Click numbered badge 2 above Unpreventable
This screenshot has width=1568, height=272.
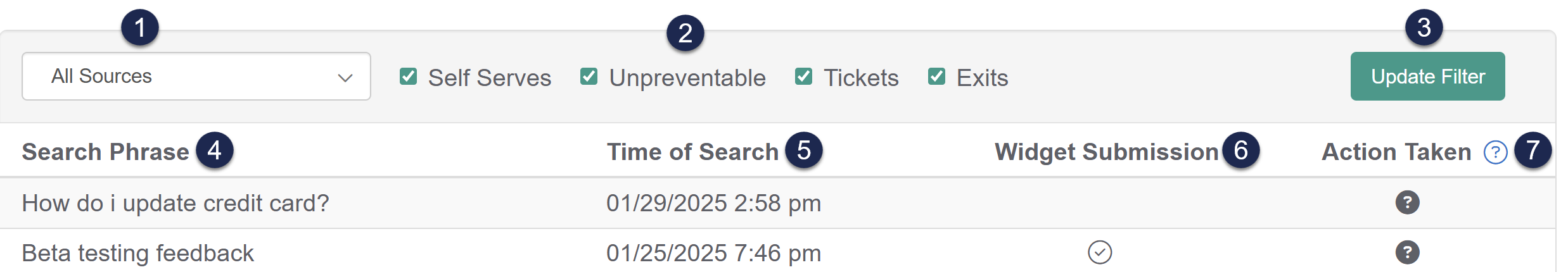pos(685,34)
